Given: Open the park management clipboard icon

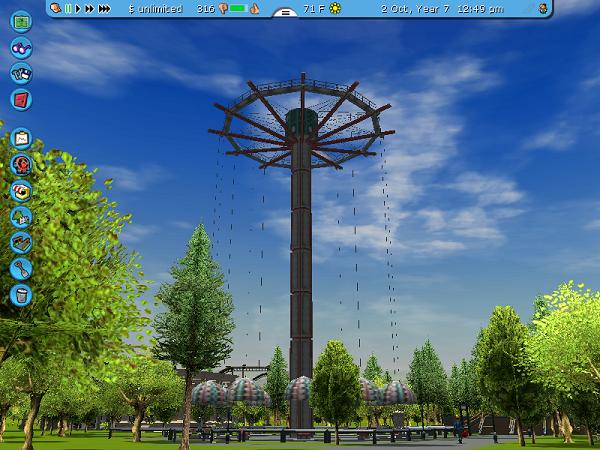Looking at the screenshot, I should [x=21, y=138].
